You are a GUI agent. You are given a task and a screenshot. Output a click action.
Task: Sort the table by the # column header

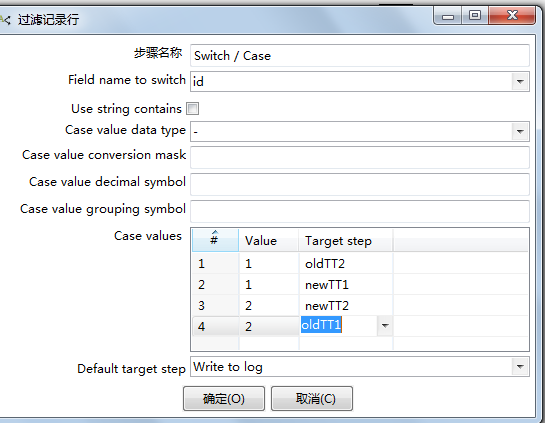tap(215, 240)
